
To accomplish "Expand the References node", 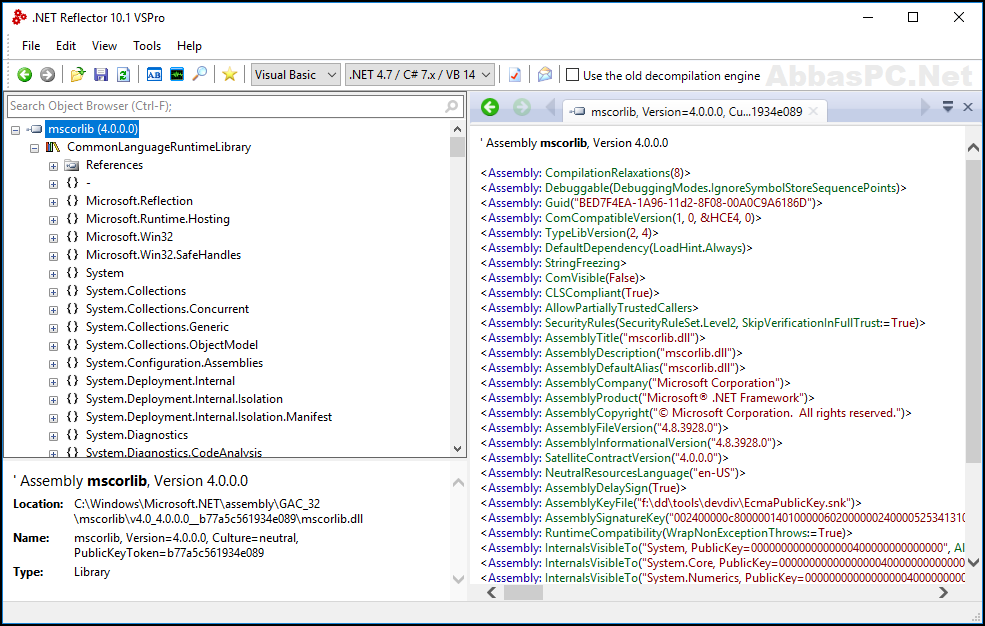I will point(53,166).
